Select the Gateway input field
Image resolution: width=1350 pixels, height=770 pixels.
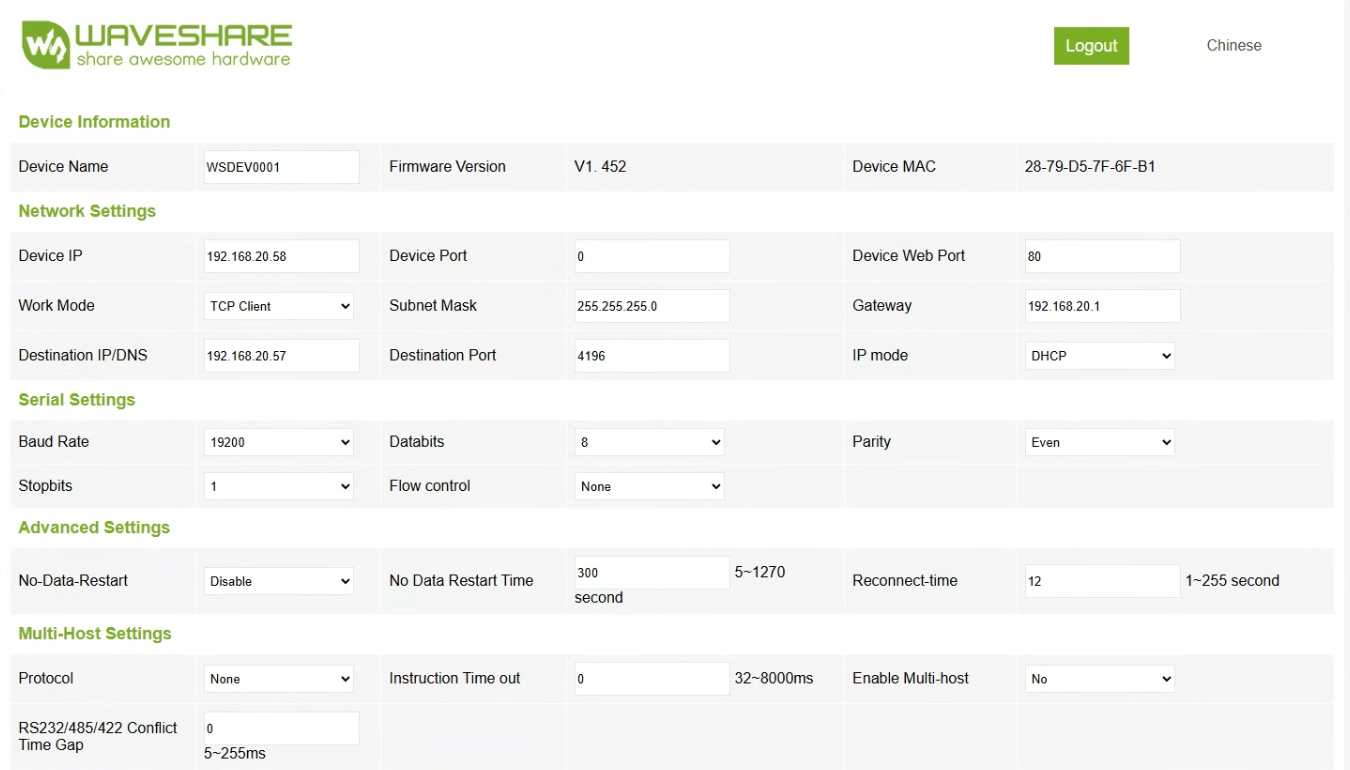[x=1102, y=306]
